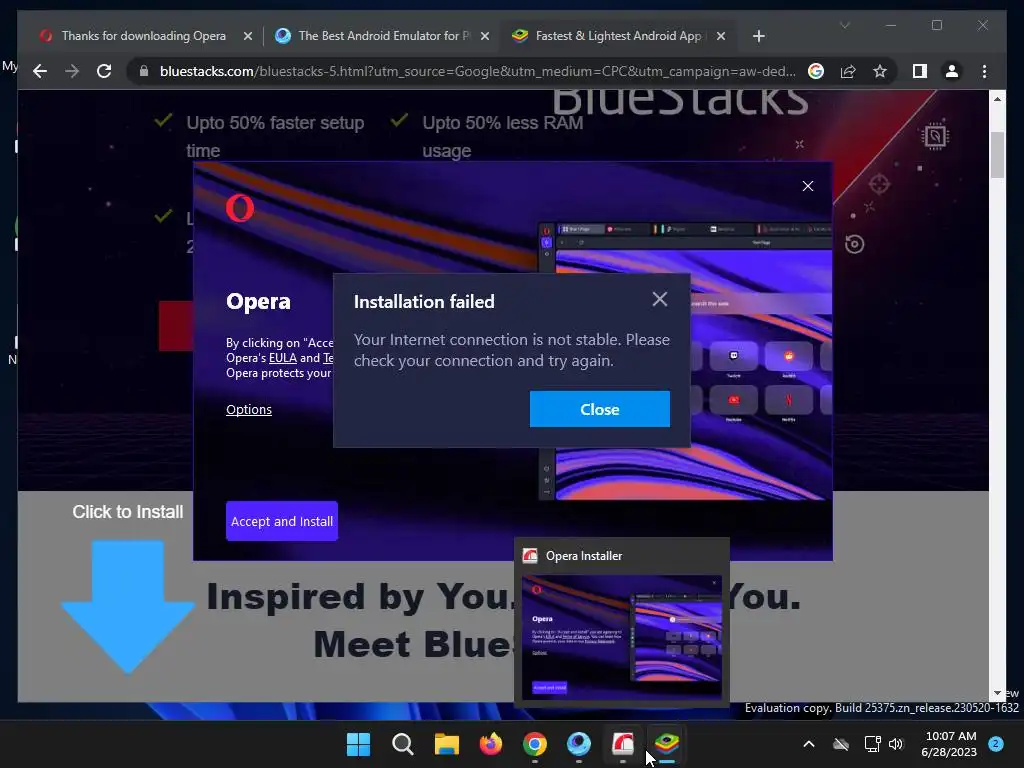Image resolution: width=1024 pixels, height=768 pixels.
Task: Open BlueStacks taskbar icon
Action: 667,744
